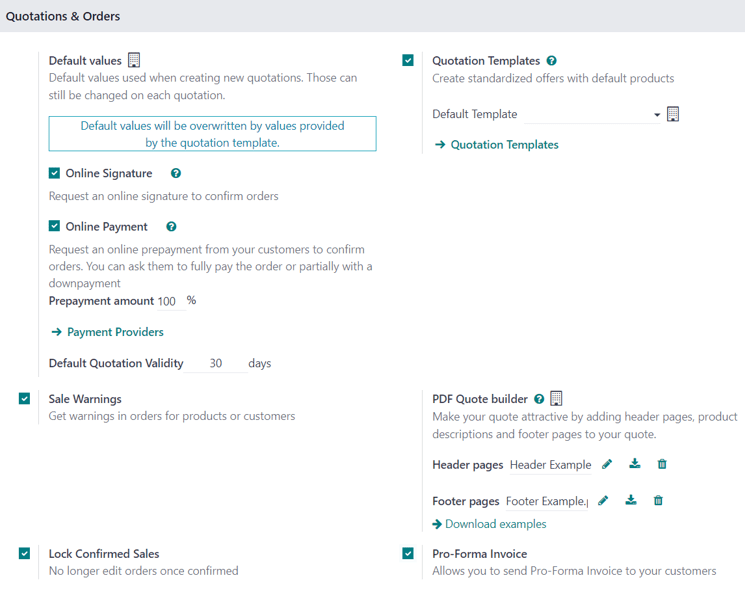The height and width of the screenshot is (590, 745).
Task: Disable the Sale Warnings checkbox
Action: (25, 399)
